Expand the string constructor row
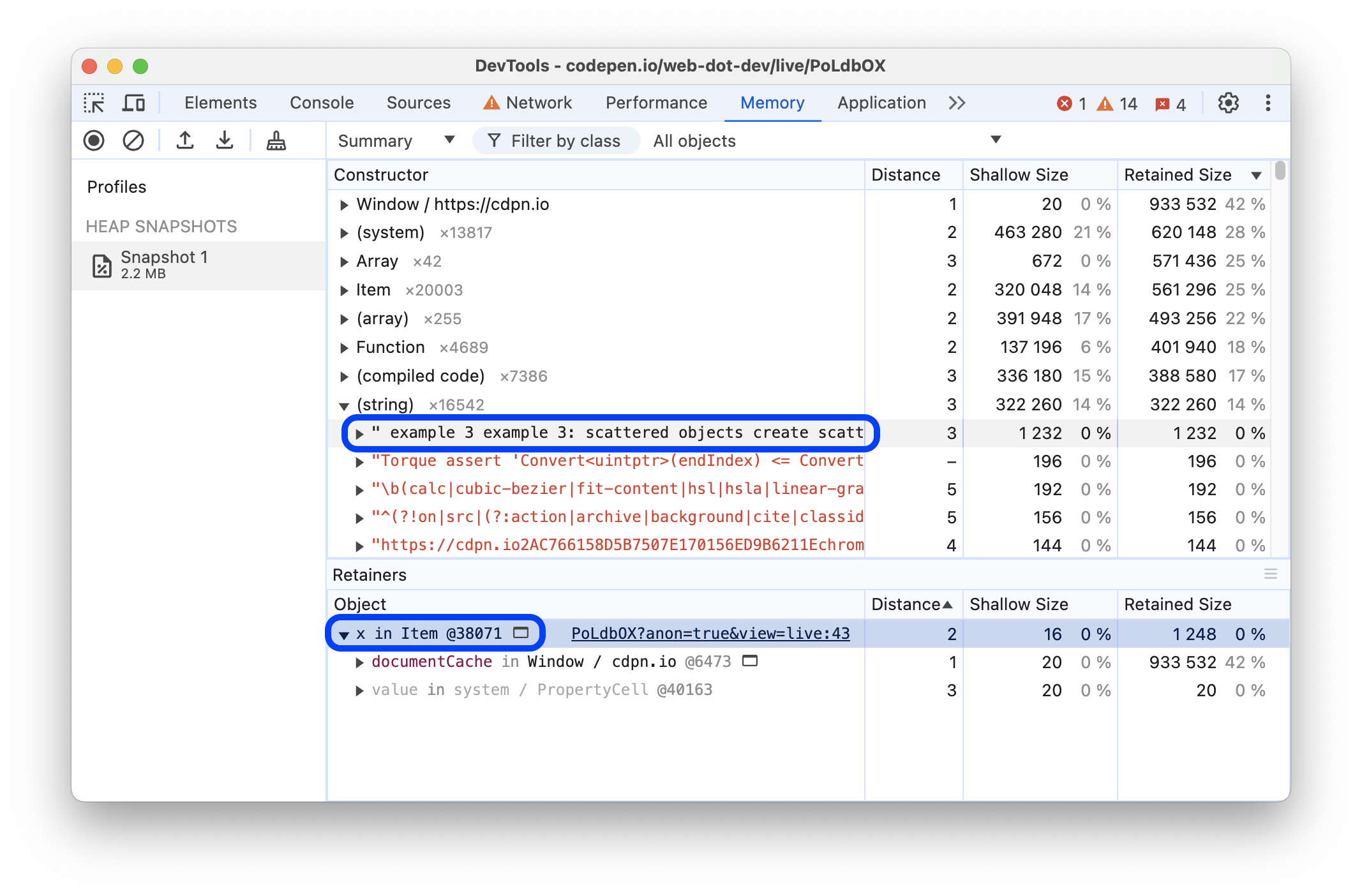 tap(341, 404)
